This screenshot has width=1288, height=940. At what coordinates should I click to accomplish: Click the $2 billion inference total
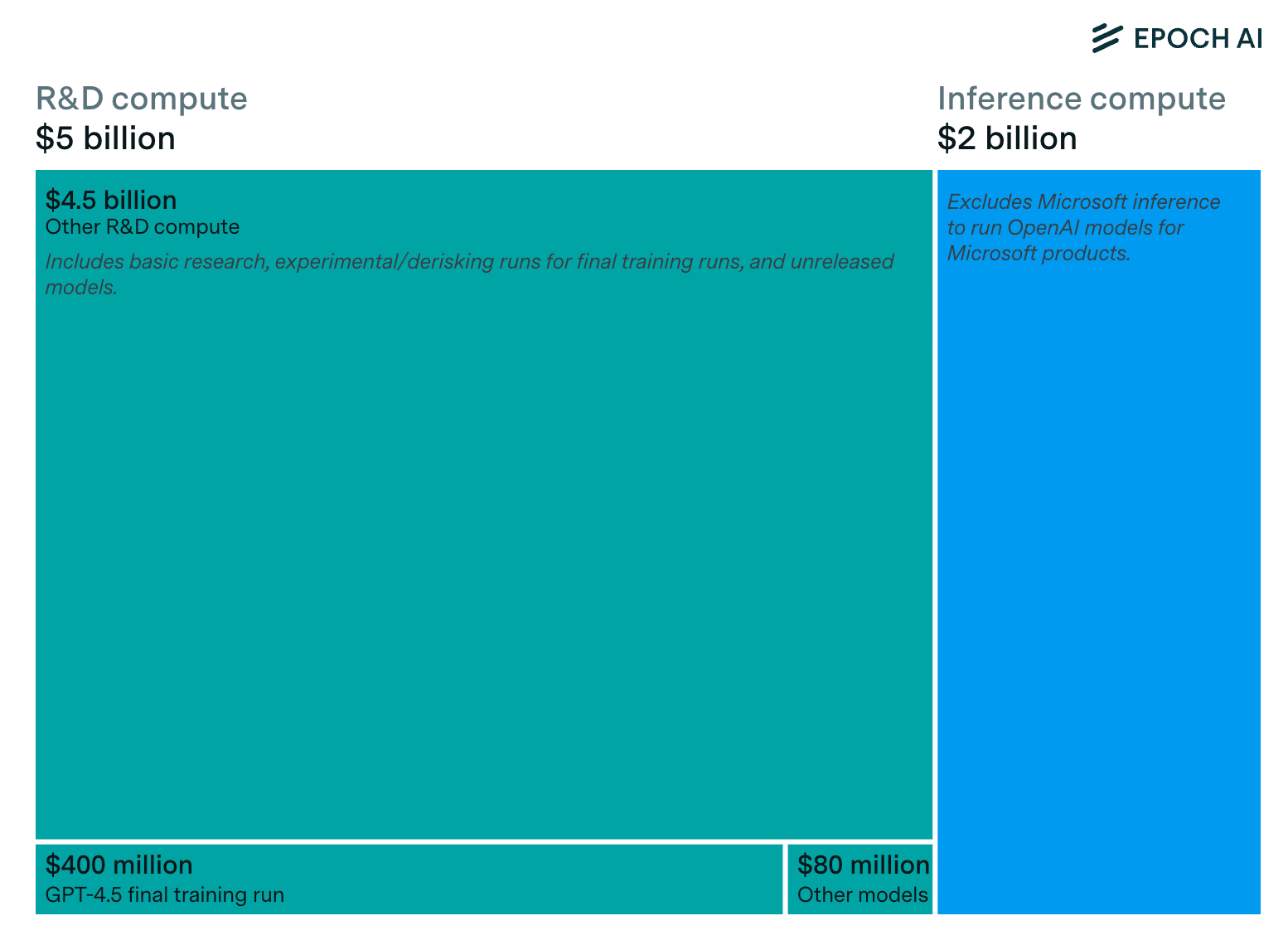click(x=1007, y=138)
